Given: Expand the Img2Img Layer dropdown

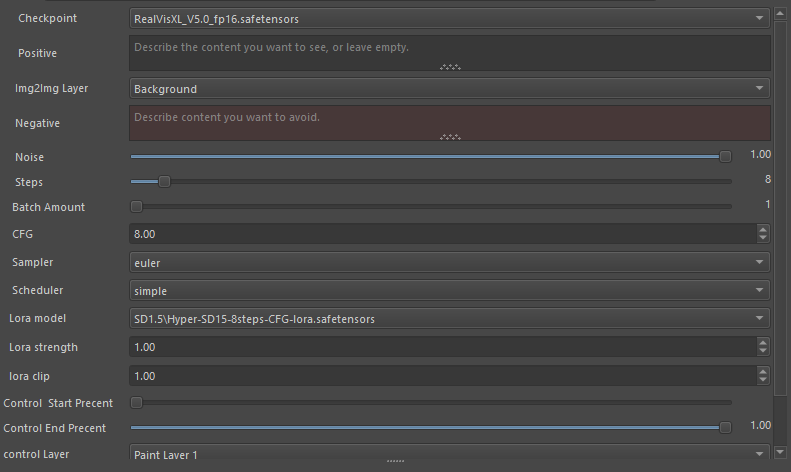Looking at the screenshot, I should pyautogui.click(x=450, y=89).
